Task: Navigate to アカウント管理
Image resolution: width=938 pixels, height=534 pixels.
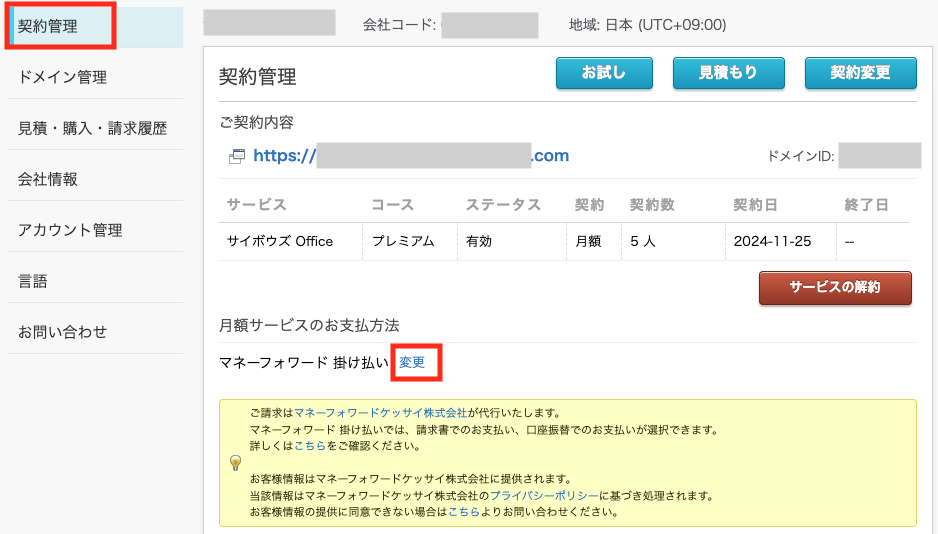Action: pyautogui.click(x=70, y=230)
